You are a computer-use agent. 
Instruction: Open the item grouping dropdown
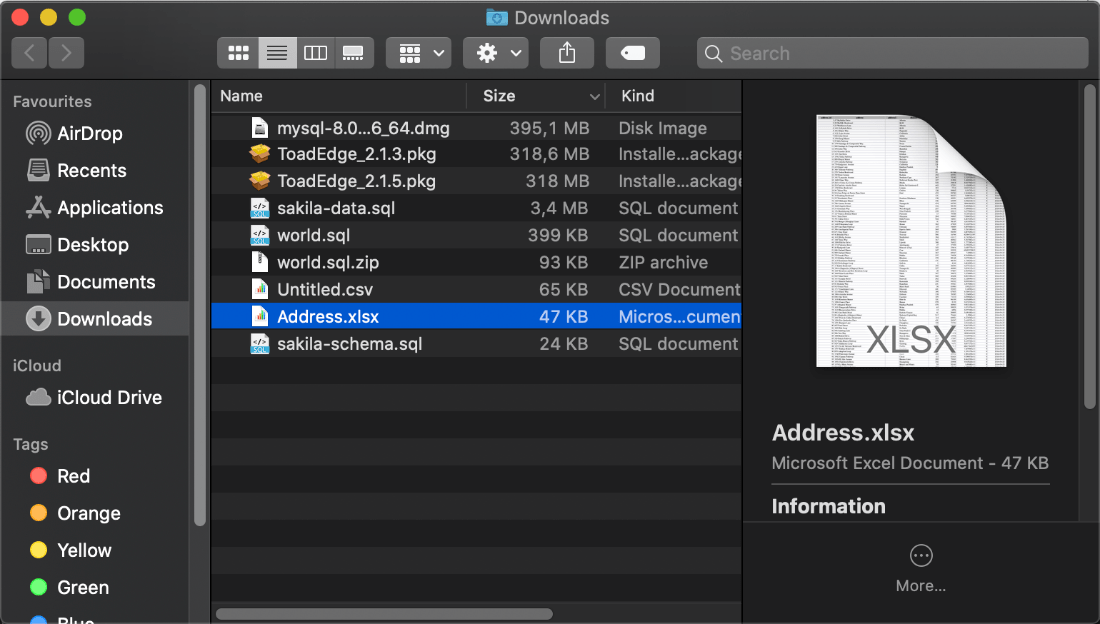(418, 52)
